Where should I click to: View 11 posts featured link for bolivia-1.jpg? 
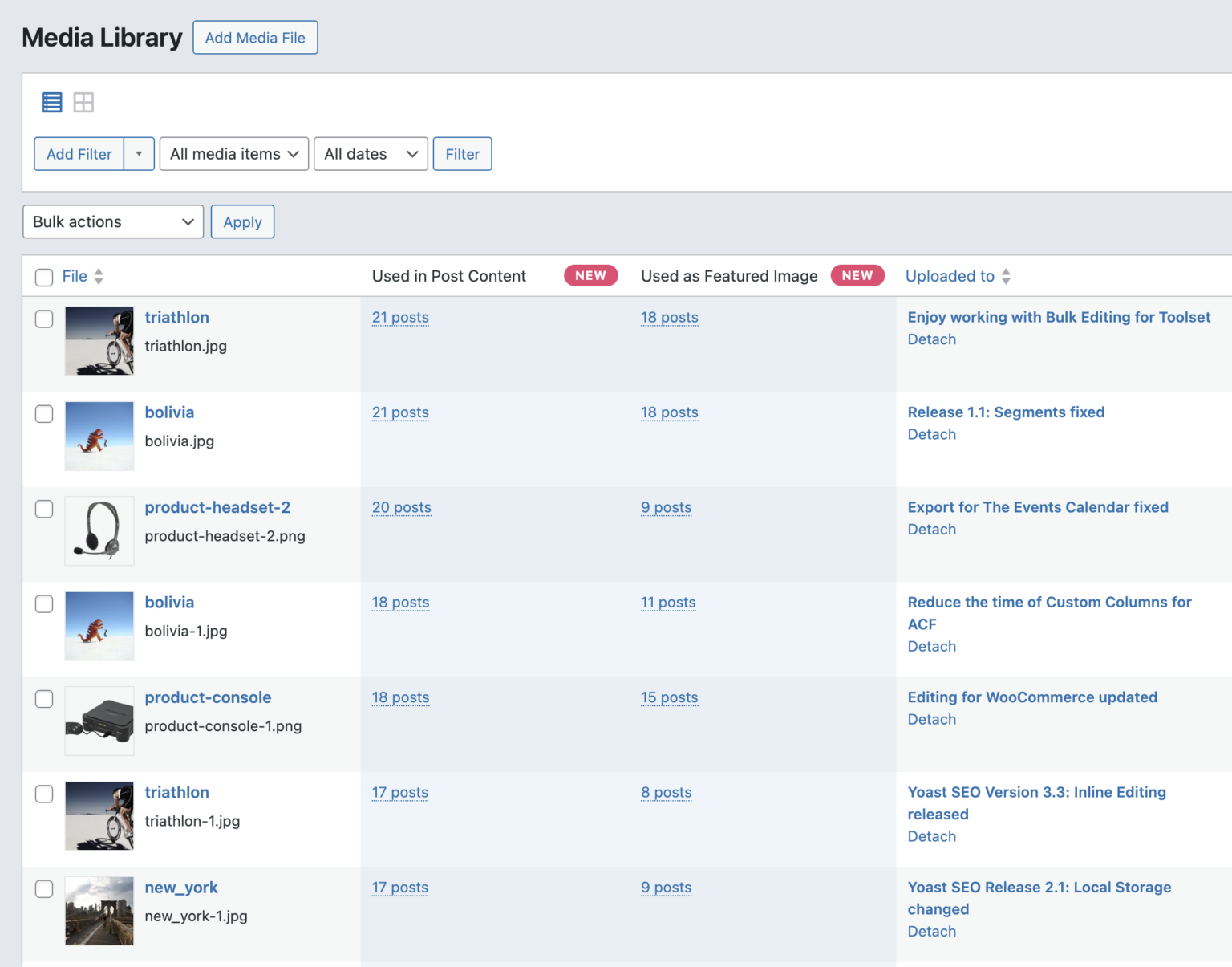668,602
